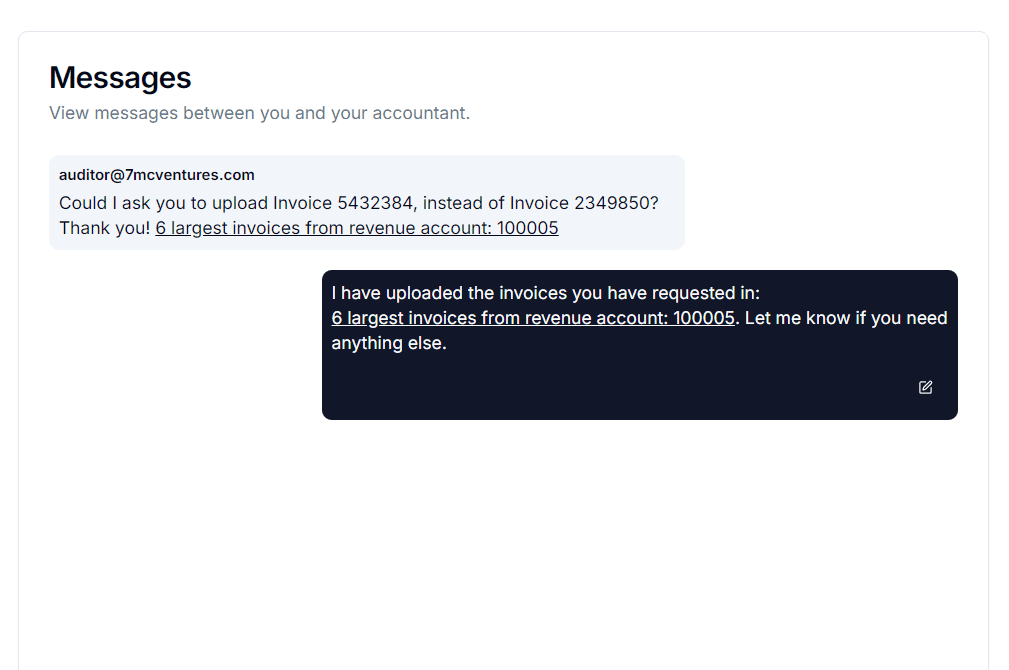Click the edit icon in the sent message
Image resolution: width=1009 pixels, height=670 pixels.
pos(925,387)
